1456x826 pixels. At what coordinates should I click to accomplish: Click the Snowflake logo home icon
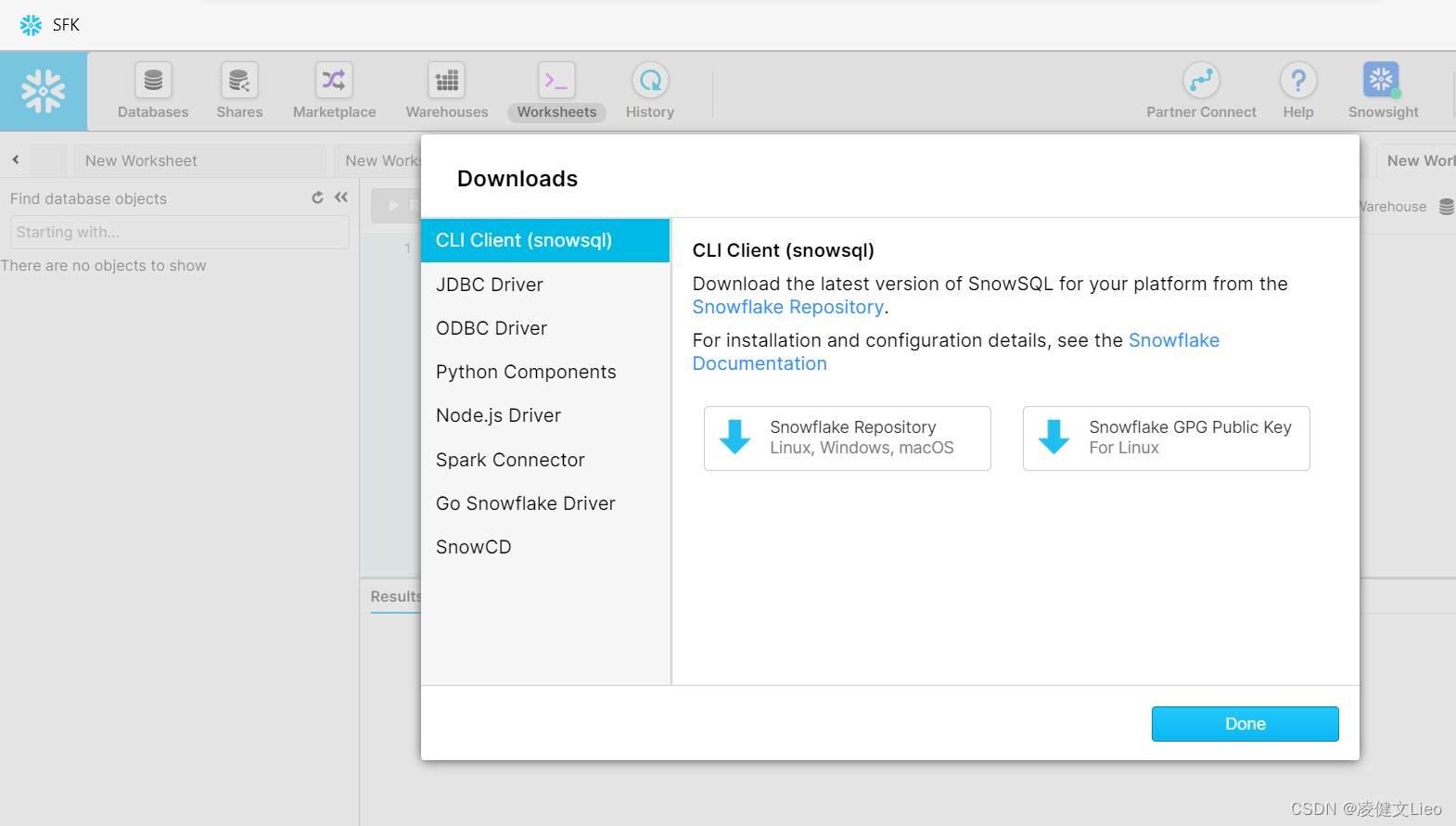point(44,91)
